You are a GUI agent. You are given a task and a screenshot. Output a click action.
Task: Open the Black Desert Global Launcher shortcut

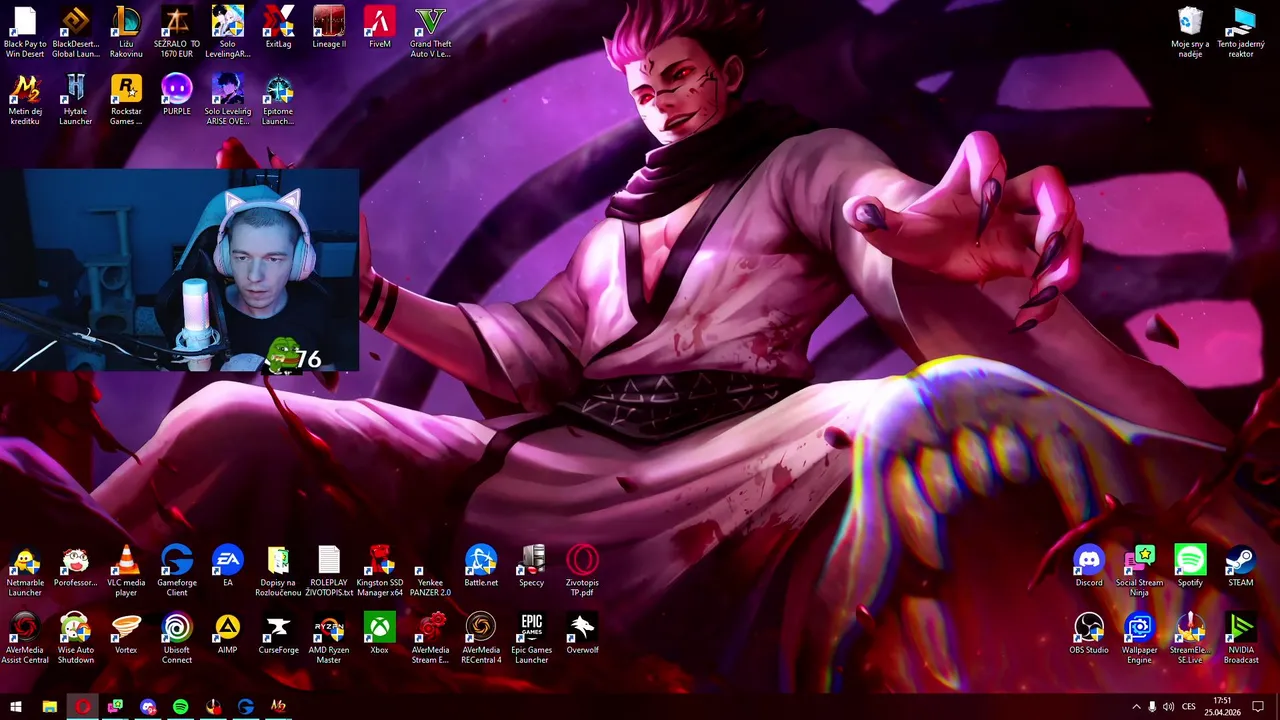pyautogui.click(x=75, y=32)
